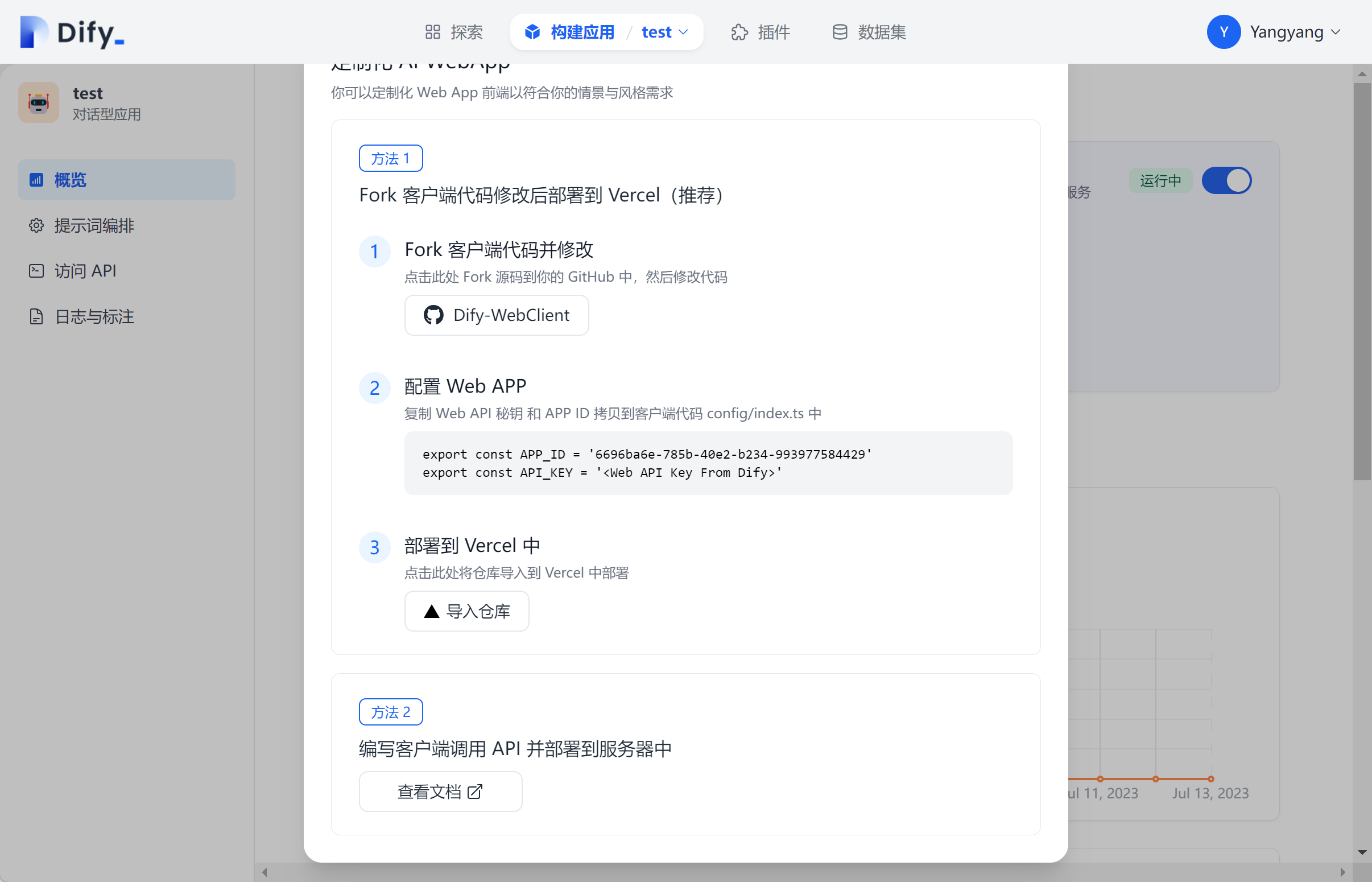Expand the test app dropdown chevron

tap(683, 32)
